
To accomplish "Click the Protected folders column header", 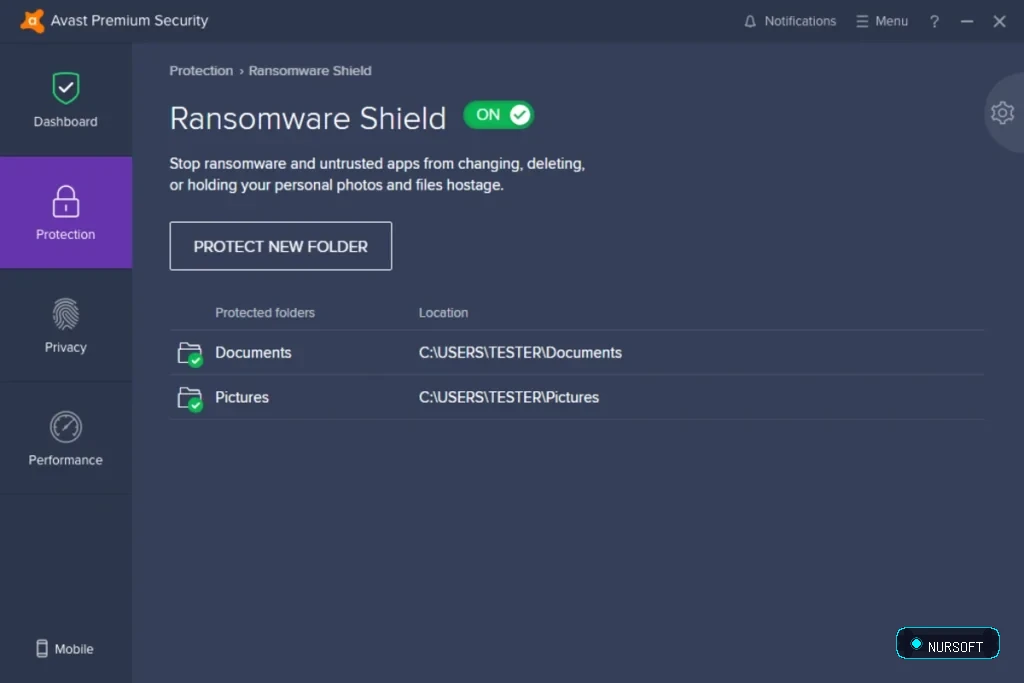I will (265, 313).
